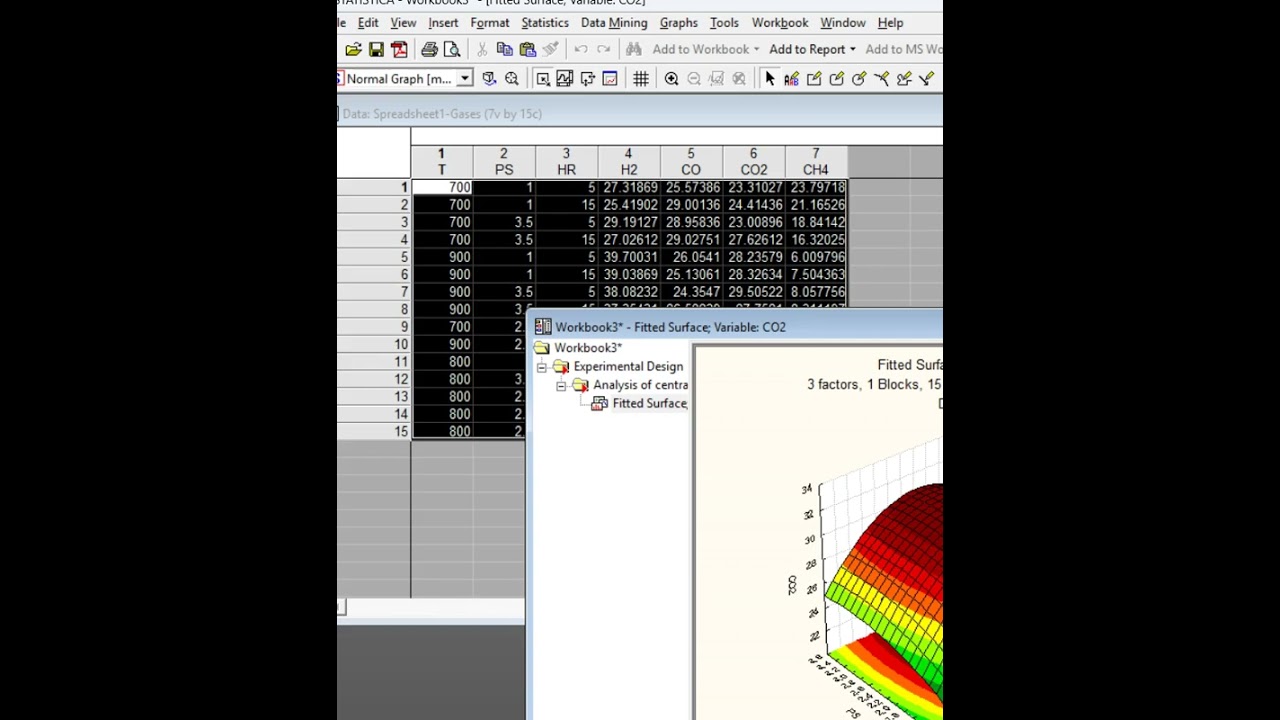Viewport: 1280px width, 720px height.
Task: Open the Edit menu
Action: coord(368,23)
